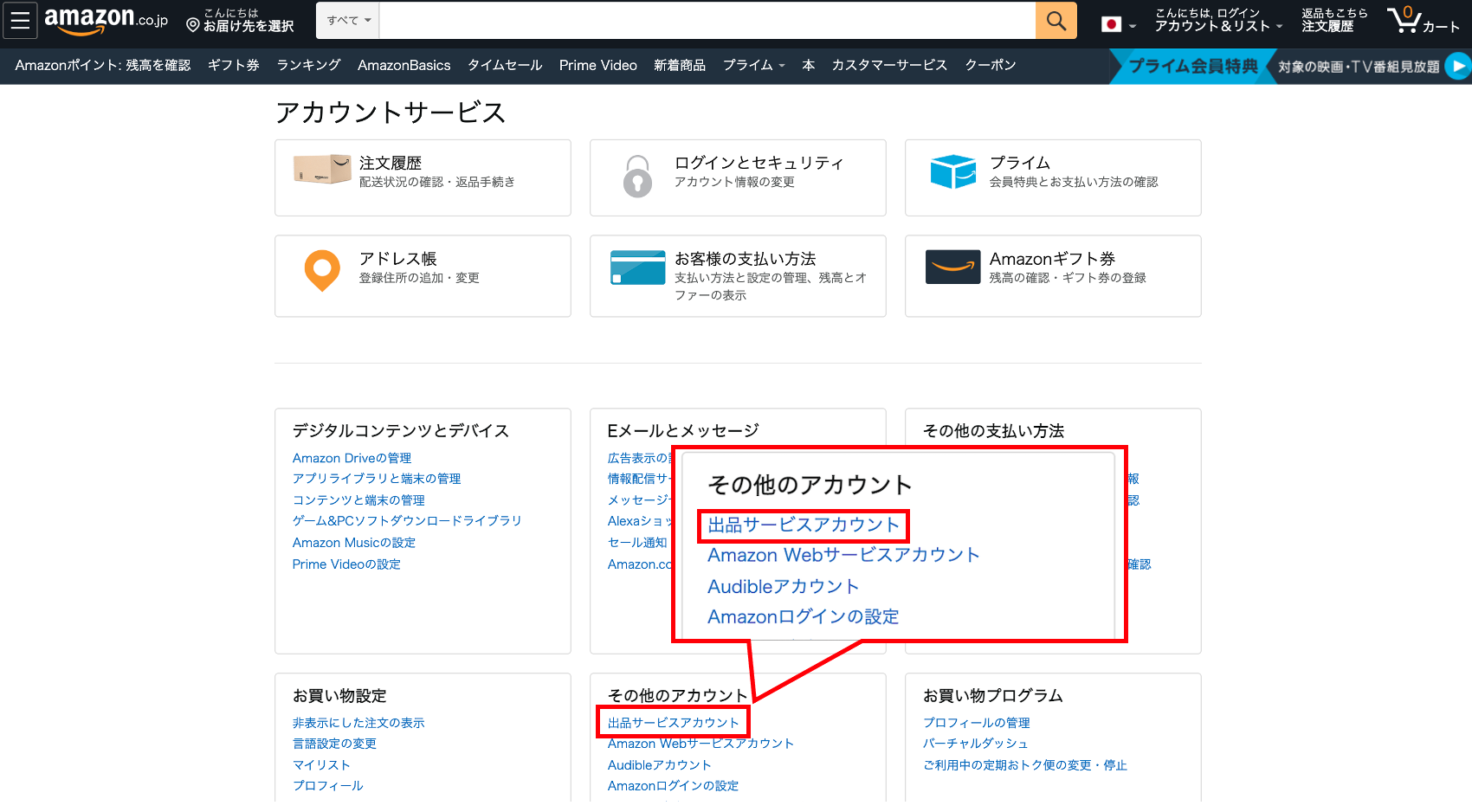This screenshot has height=812, width=1472.
Task: Open ギフト券 in navigation bar
Action: click(234, 65)
